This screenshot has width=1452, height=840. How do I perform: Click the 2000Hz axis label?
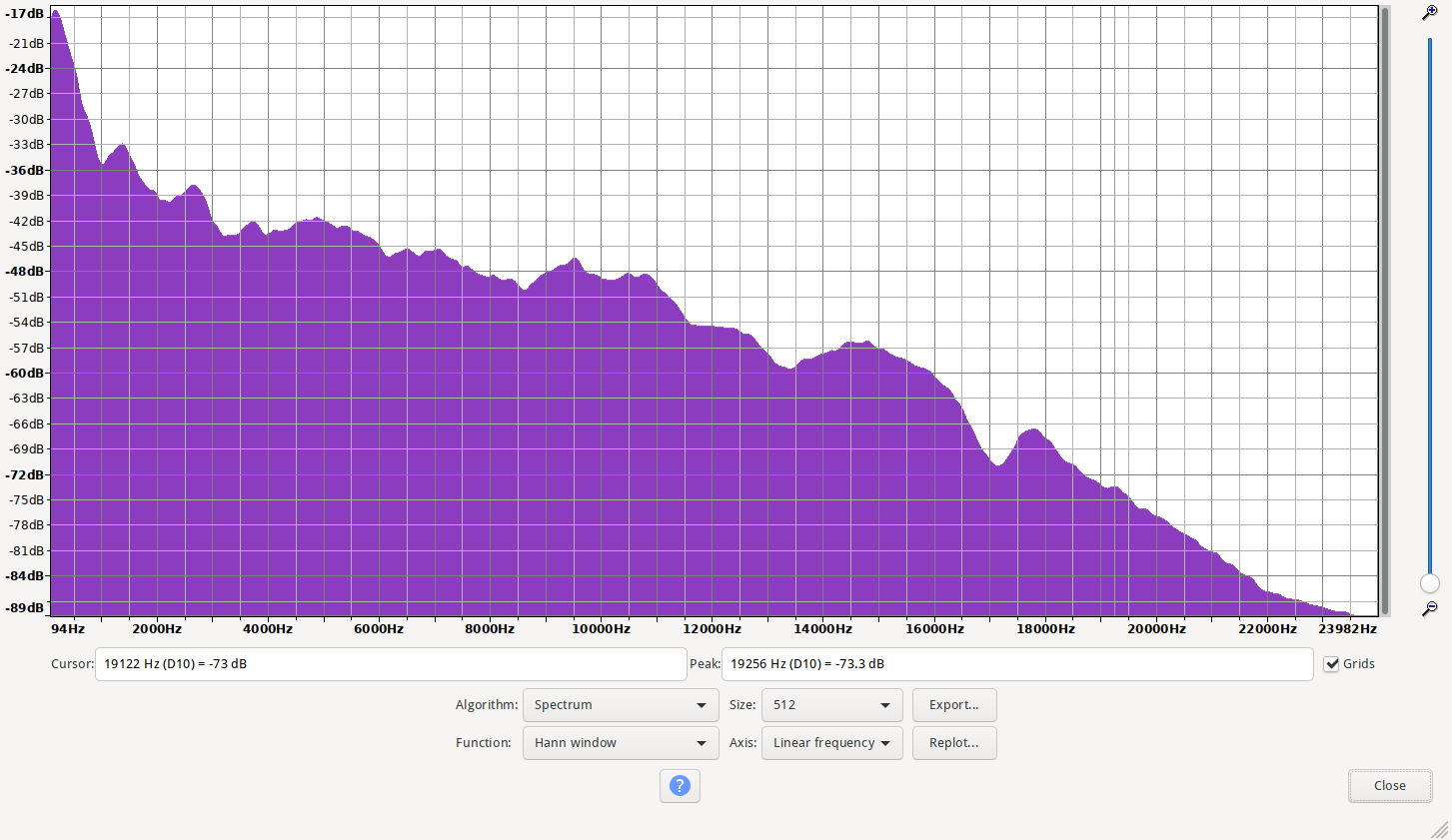pos(157,629)
